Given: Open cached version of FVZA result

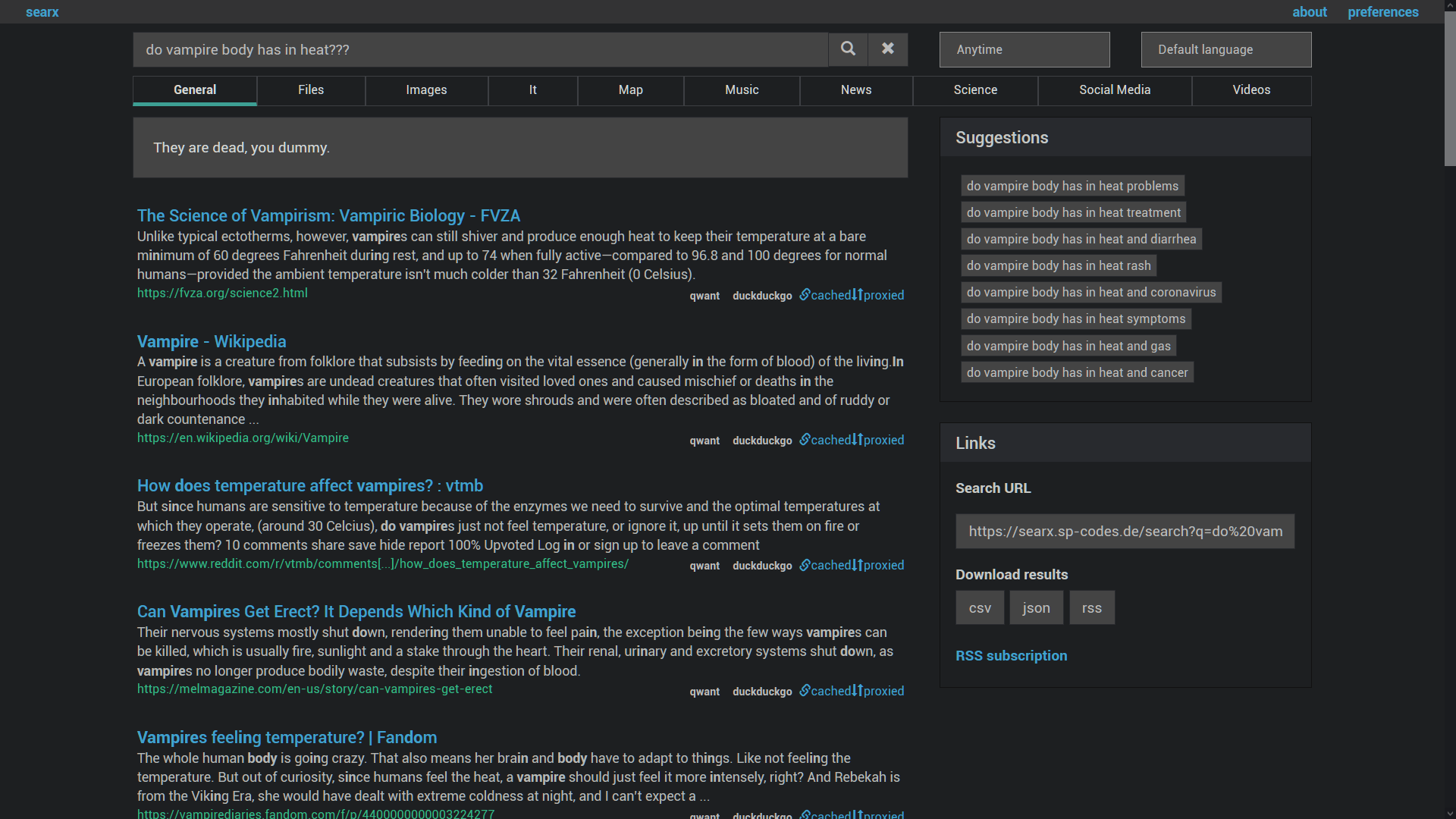Looking at the screenshot, I should (825, 296).
